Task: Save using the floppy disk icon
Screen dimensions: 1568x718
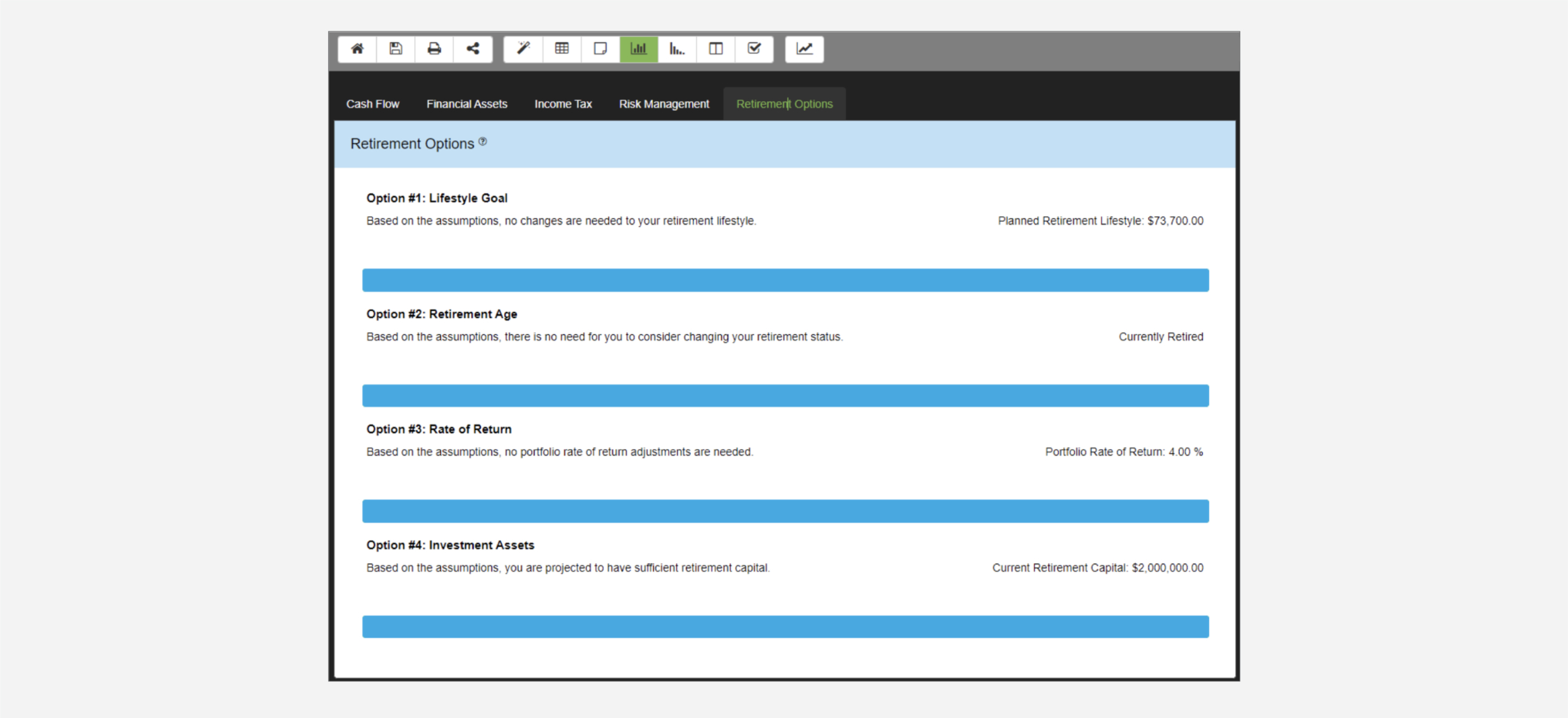Action: tap(396, 49)
